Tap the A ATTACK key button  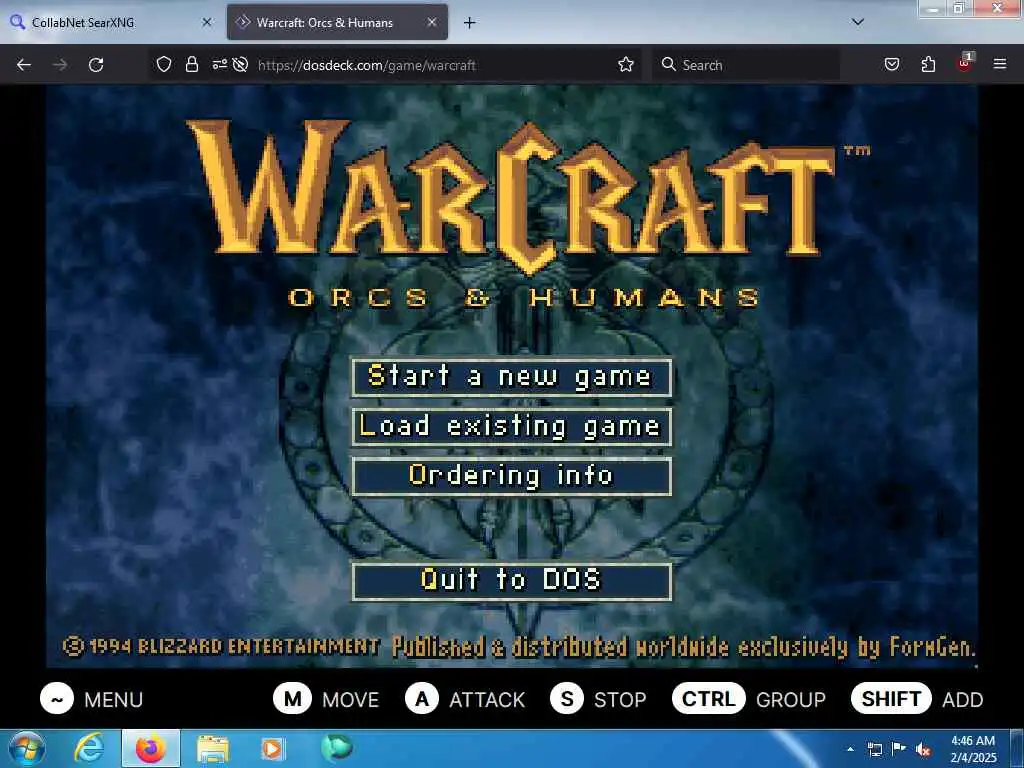click(465, 699)
